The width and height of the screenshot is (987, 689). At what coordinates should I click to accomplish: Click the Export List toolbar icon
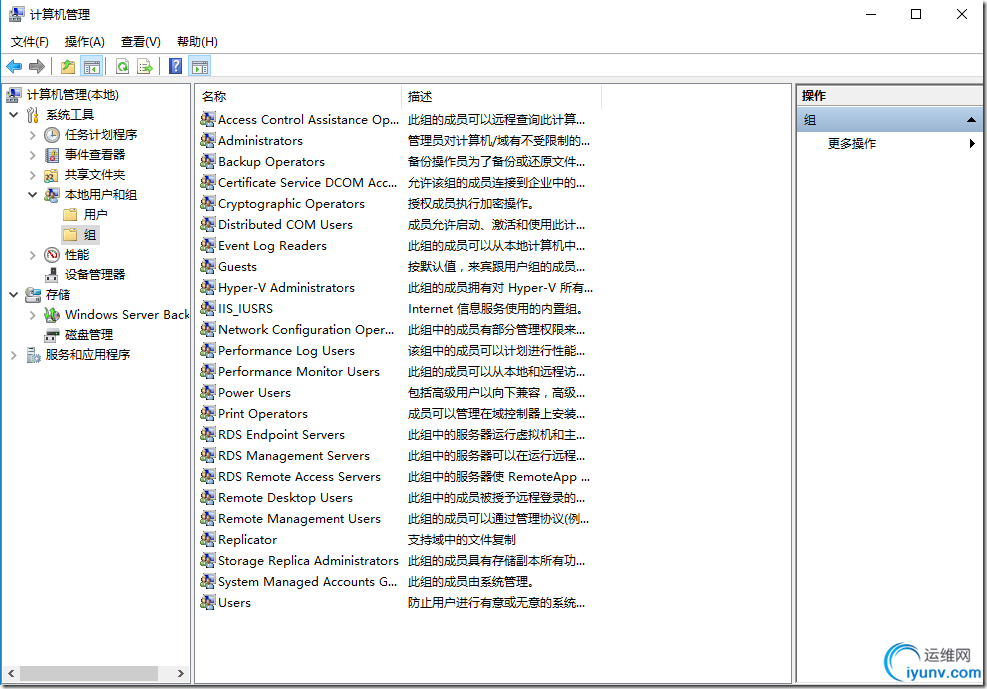coord(145,66)
